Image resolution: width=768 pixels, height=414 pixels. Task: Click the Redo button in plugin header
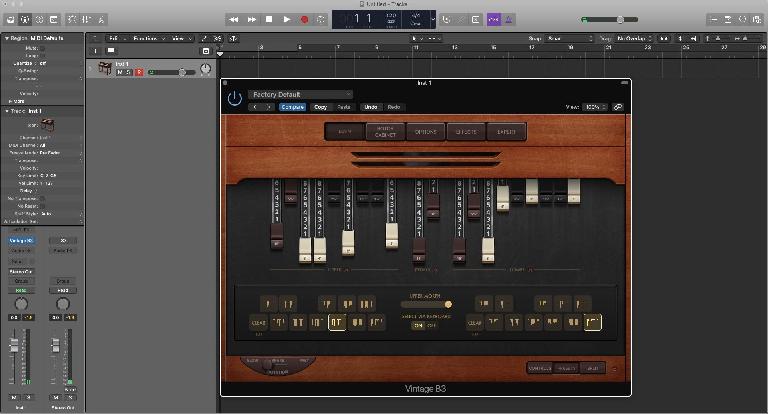click(x=394, y=107)
